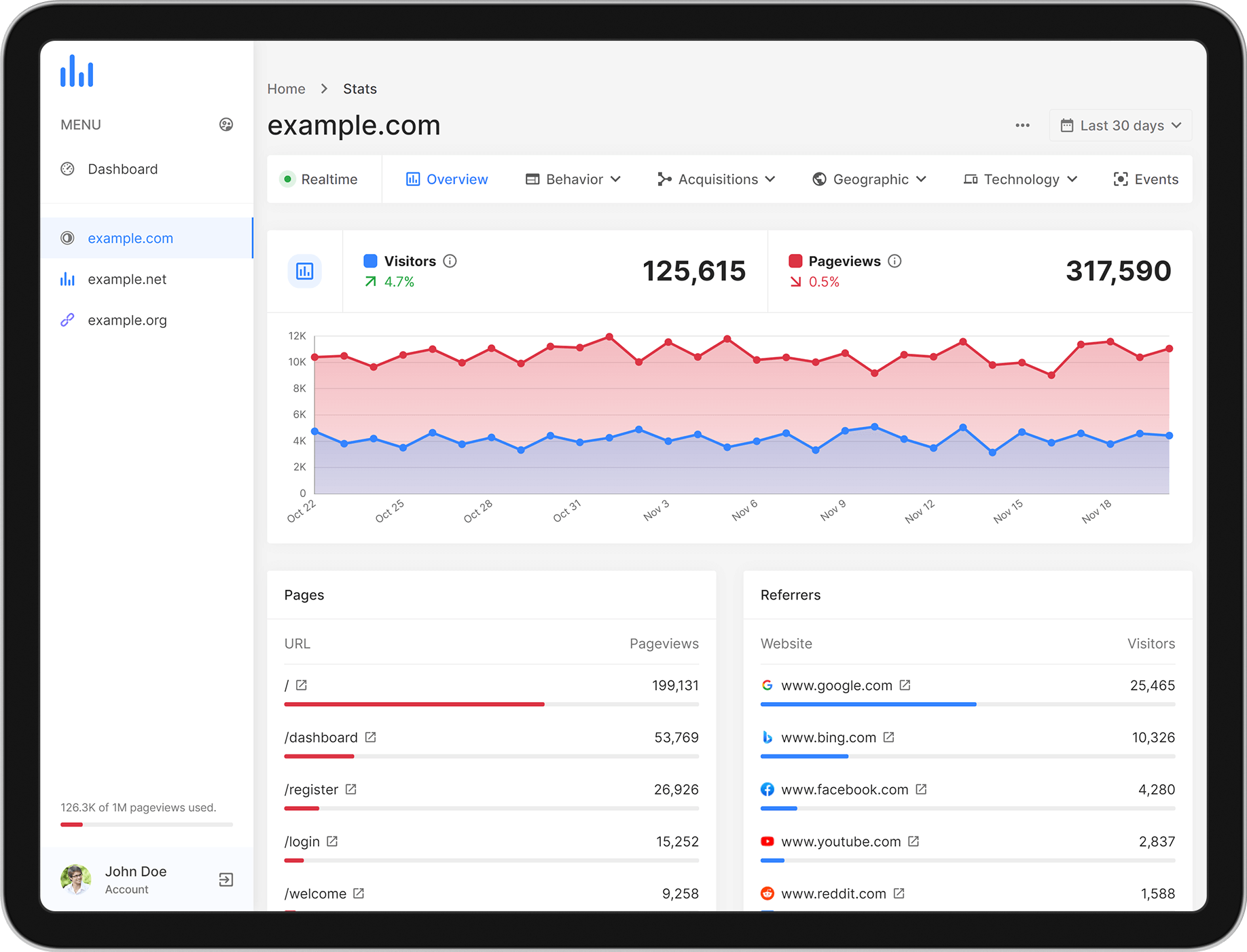Click the Visitors info icon

coord(450,261)
